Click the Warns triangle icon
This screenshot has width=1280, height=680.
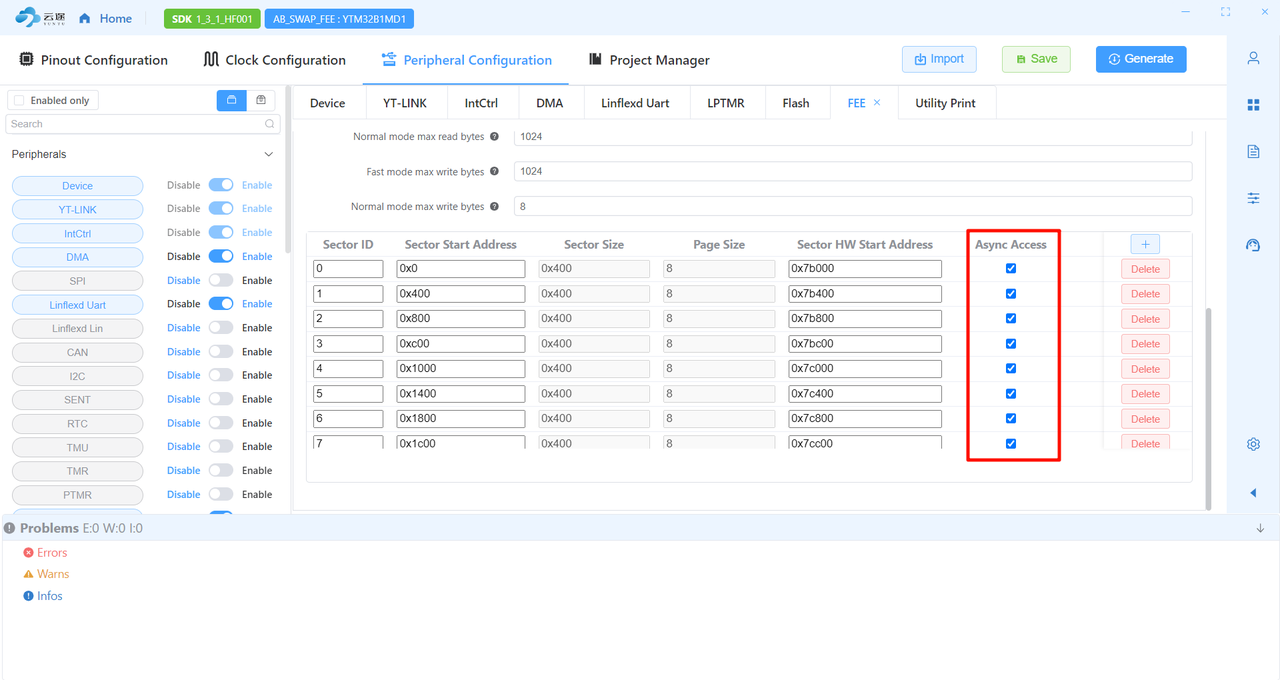pyautogui.click(x=28, y=574)
